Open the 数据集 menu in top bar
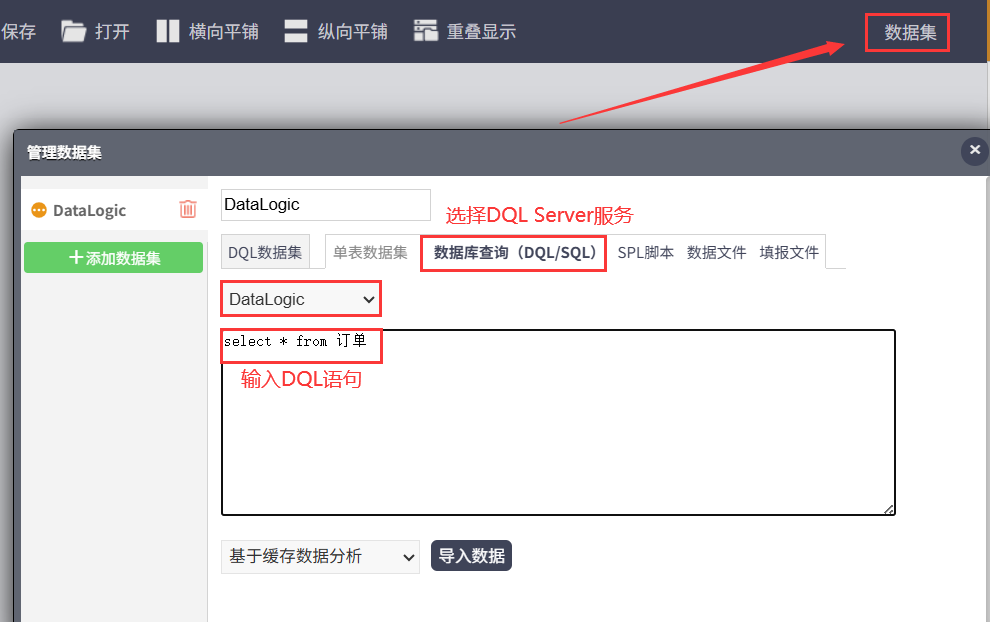 point(909,32)
